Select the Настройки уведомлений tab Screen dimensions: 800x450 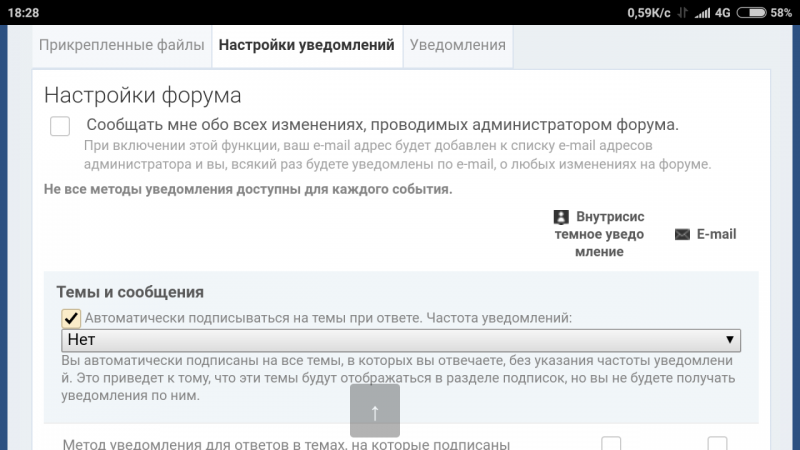[307, 45]
